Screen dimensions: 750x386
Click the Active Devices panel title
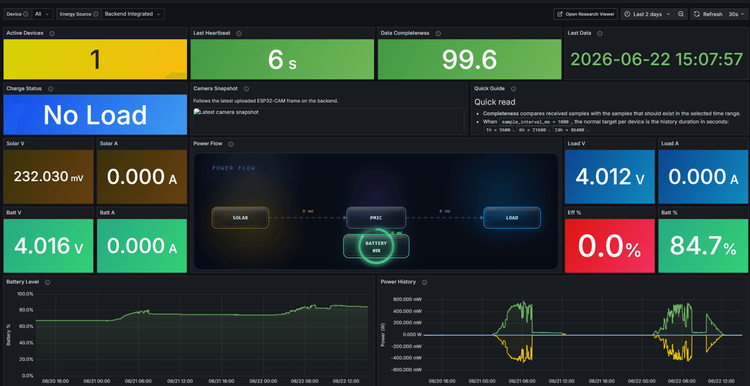(x=25, y=33)
